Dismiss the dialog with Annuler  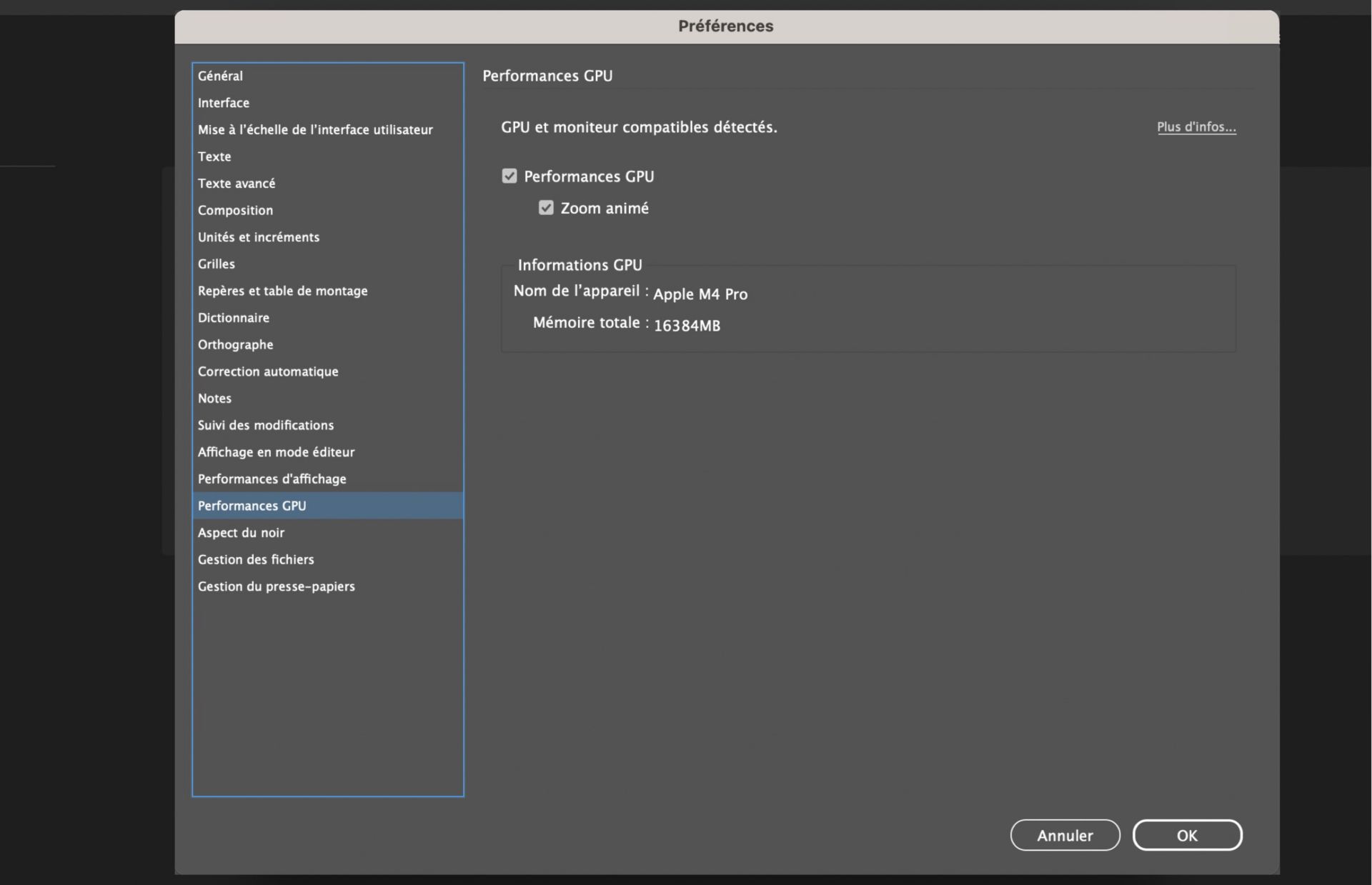[1064, 835]
